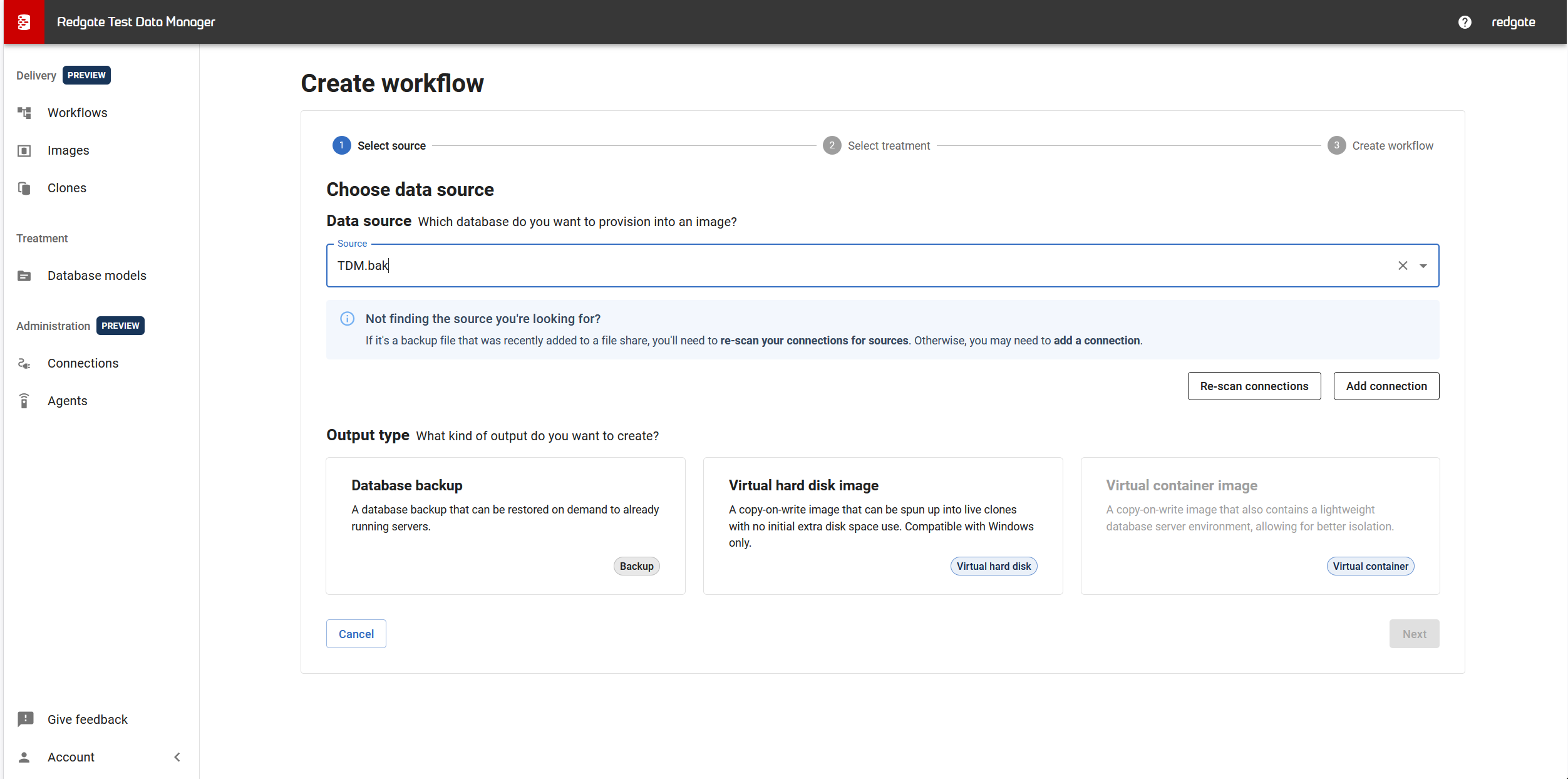Open the Give feedback form
The height and width of the screenshot is (779, 1568).
(87, 719)
